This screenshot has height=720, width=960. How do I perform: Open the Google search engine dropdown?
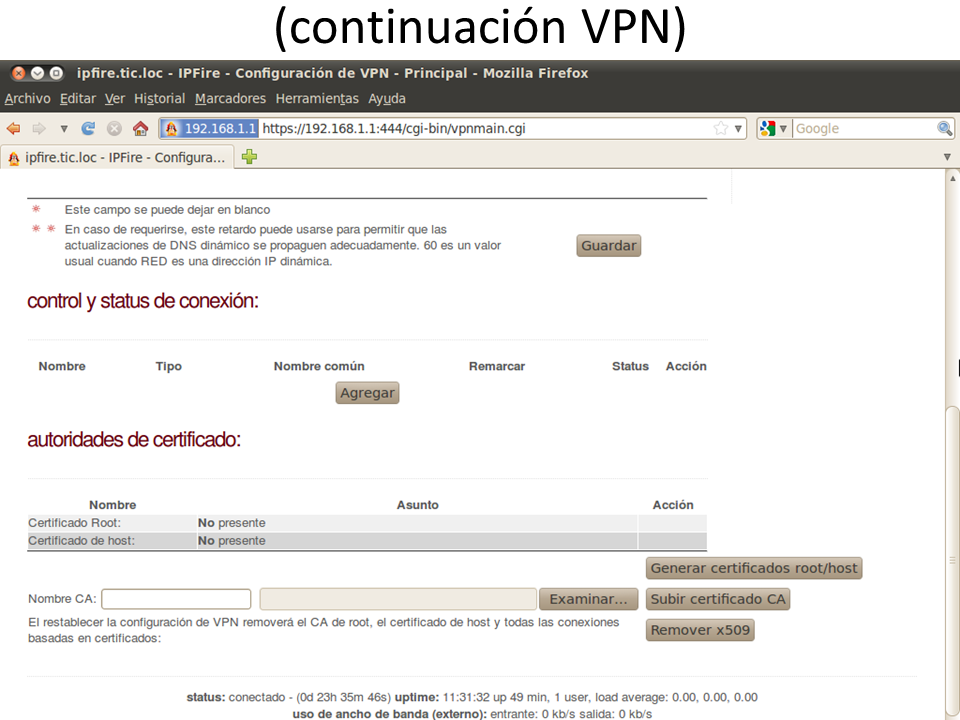(773, 128)
